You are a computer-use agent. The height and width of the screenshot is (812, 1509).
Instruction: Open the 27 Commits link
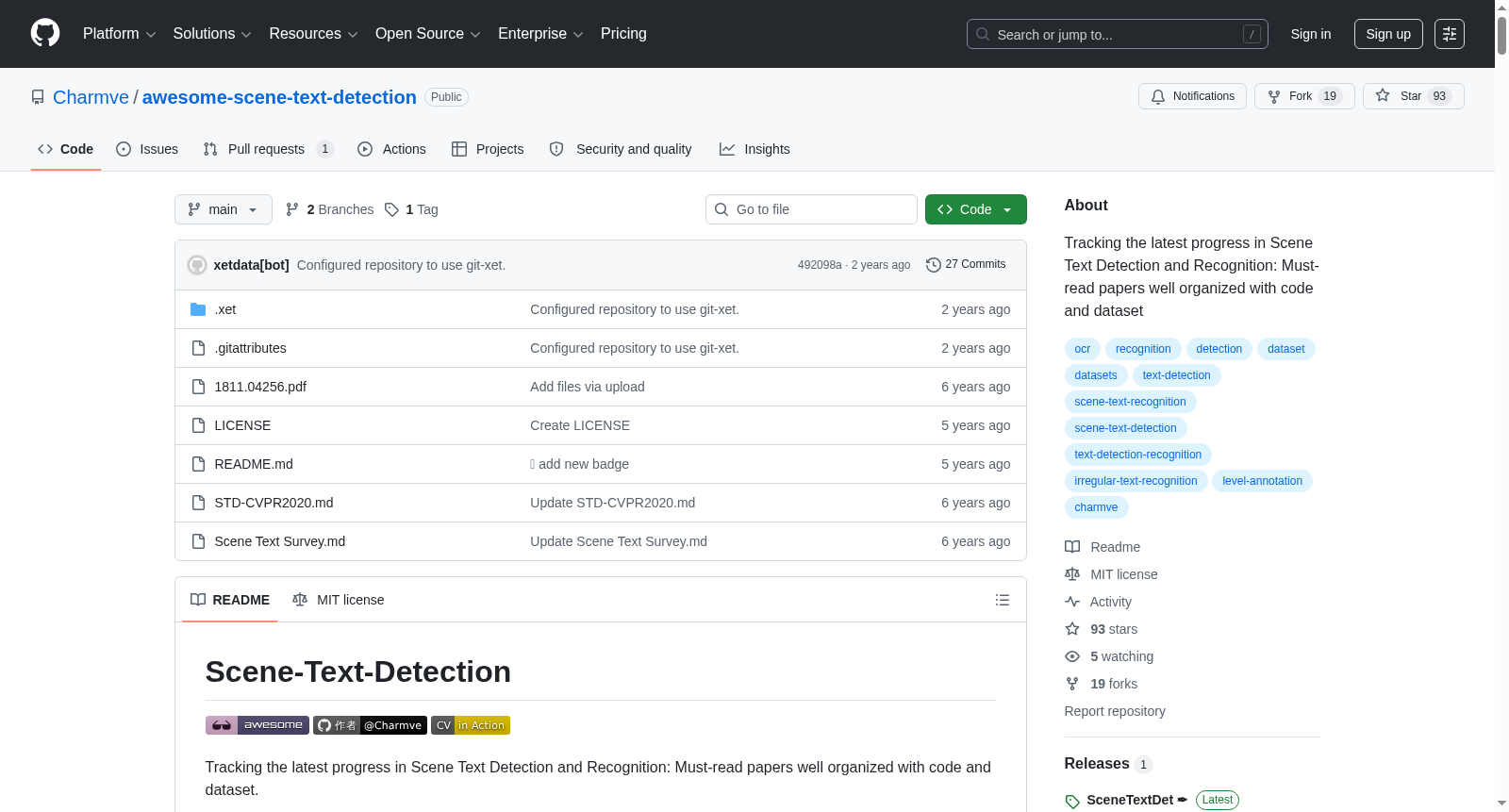pos(966,265)
